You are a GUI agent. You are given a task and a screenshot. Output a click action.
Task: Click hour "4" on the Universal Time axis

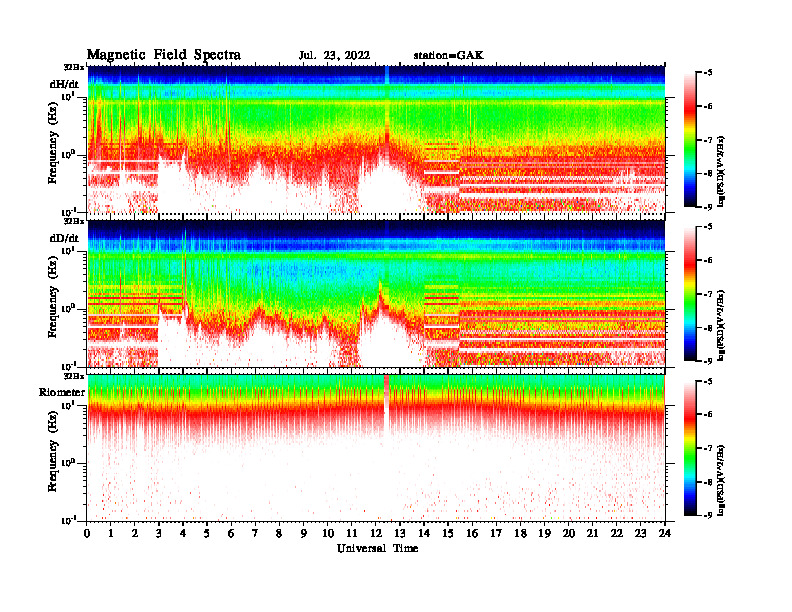click(x=183, y=534)
